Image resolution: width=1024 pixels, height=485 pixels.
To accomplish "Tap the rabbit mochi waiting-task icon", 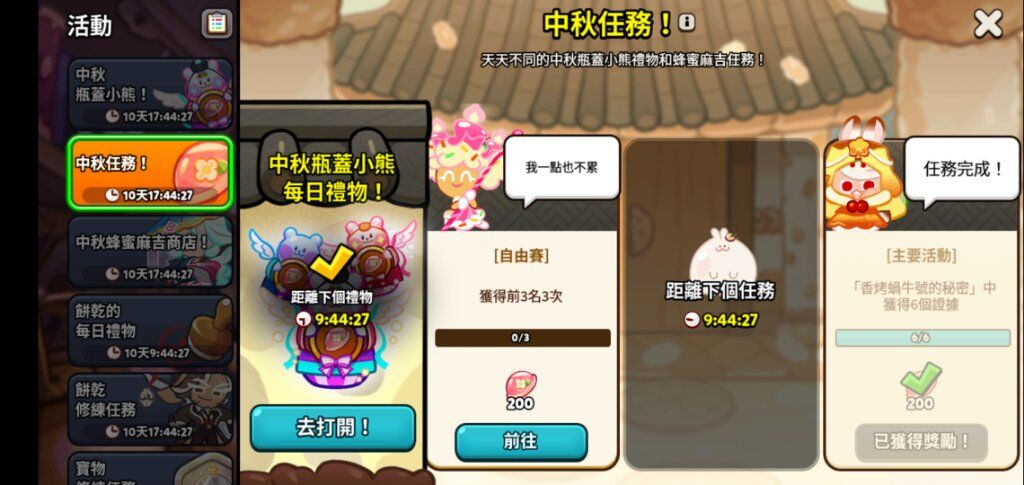I will tap(721, 256).
